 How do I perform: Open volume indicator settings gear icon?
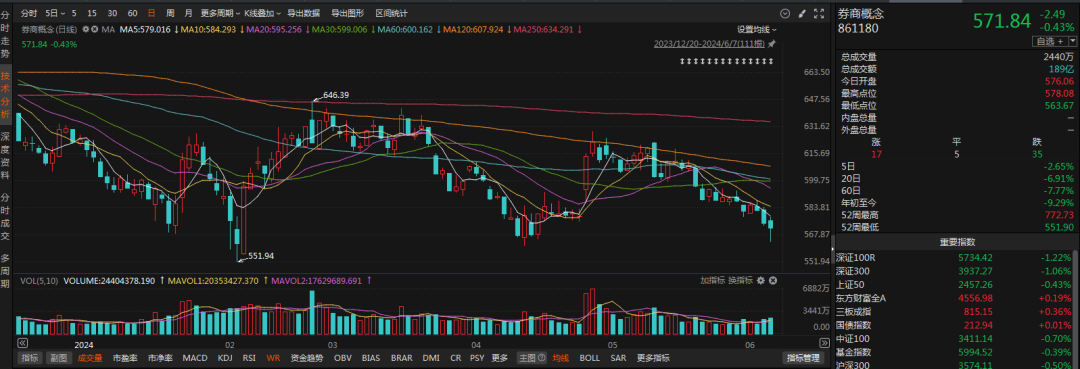pyautogui.click(x=761, y=281)
